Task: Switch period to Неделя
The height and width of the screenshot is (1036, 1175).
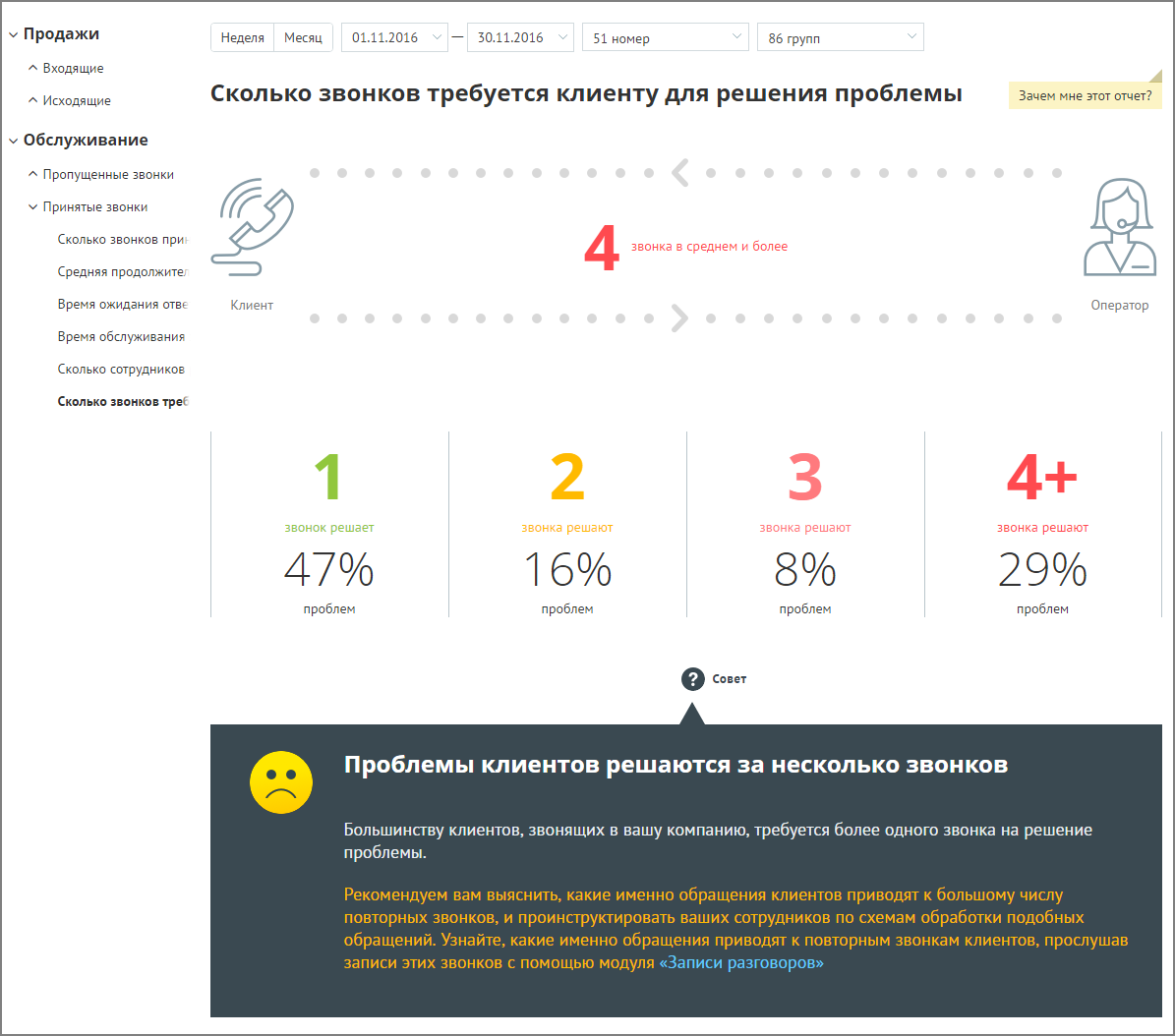Action: tap(243, 37)
